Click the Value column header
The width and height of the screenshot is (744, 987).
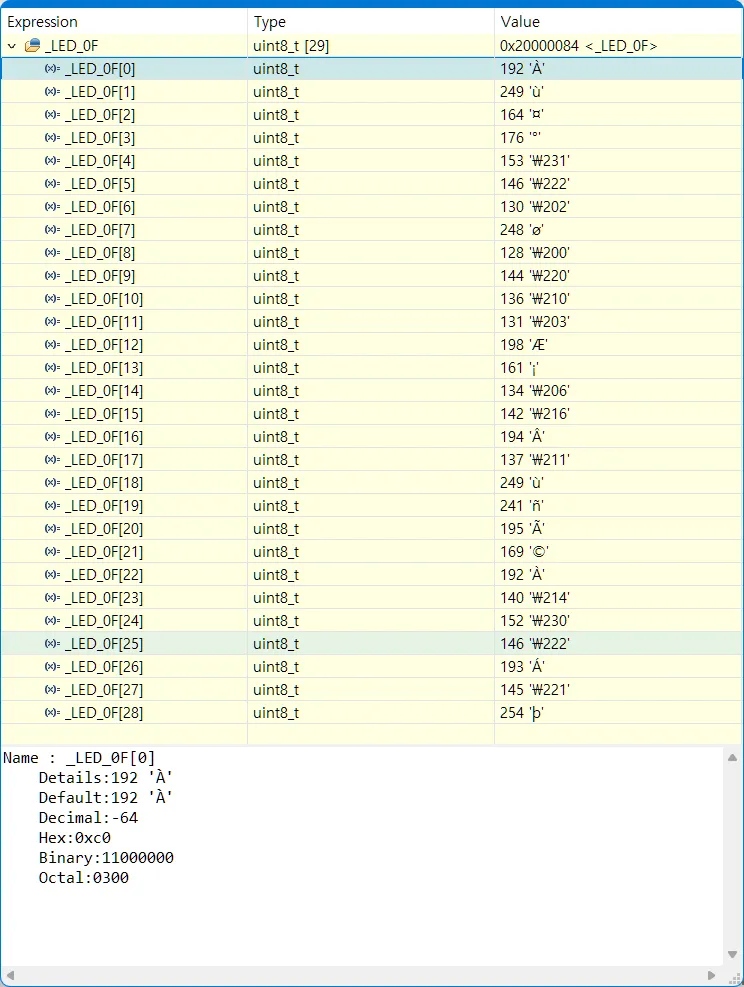[x=618, y=22]
